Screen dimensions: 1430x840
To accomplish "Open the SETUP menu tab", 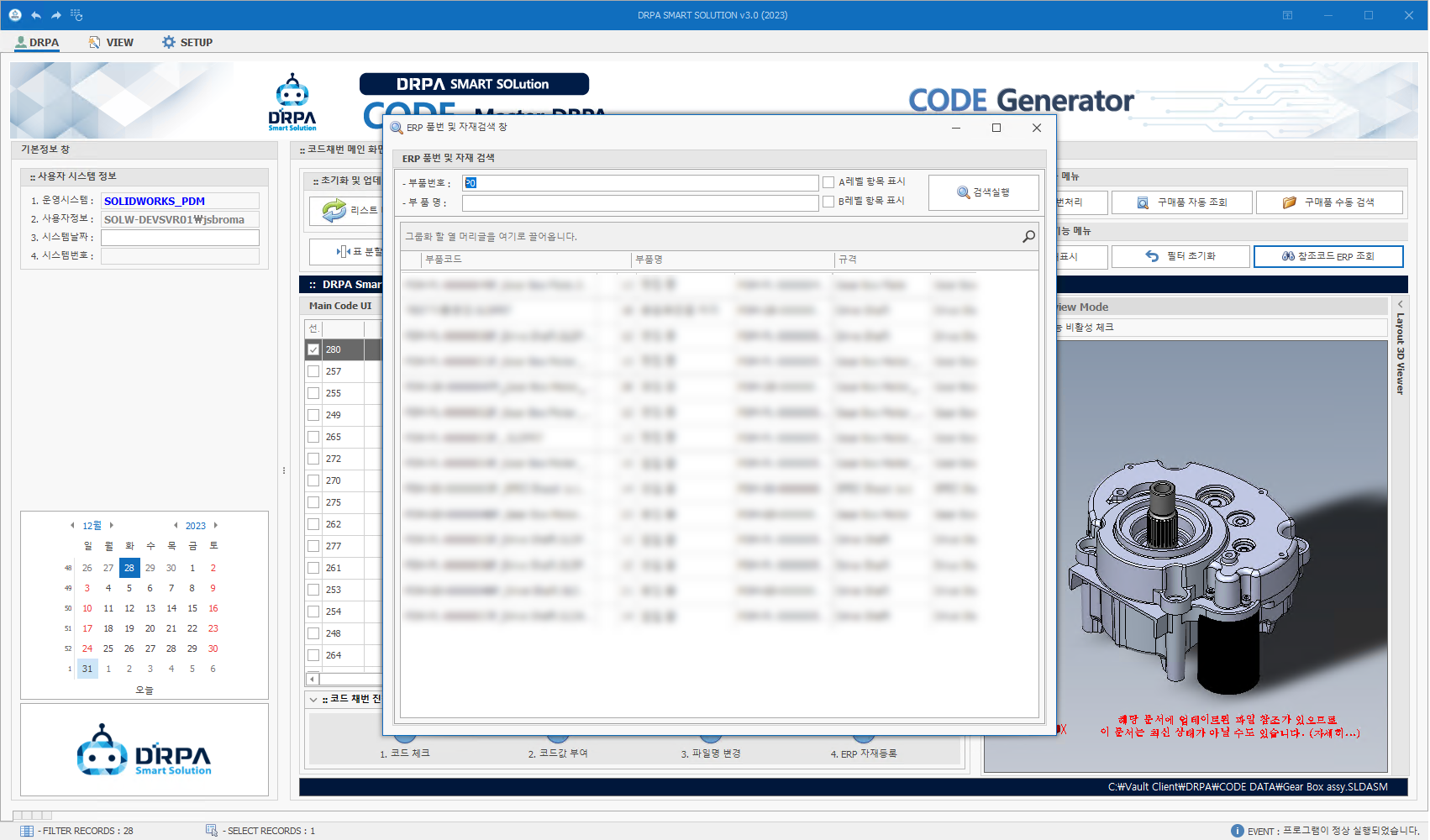I will pyautogui.click(x=187, y=42).
